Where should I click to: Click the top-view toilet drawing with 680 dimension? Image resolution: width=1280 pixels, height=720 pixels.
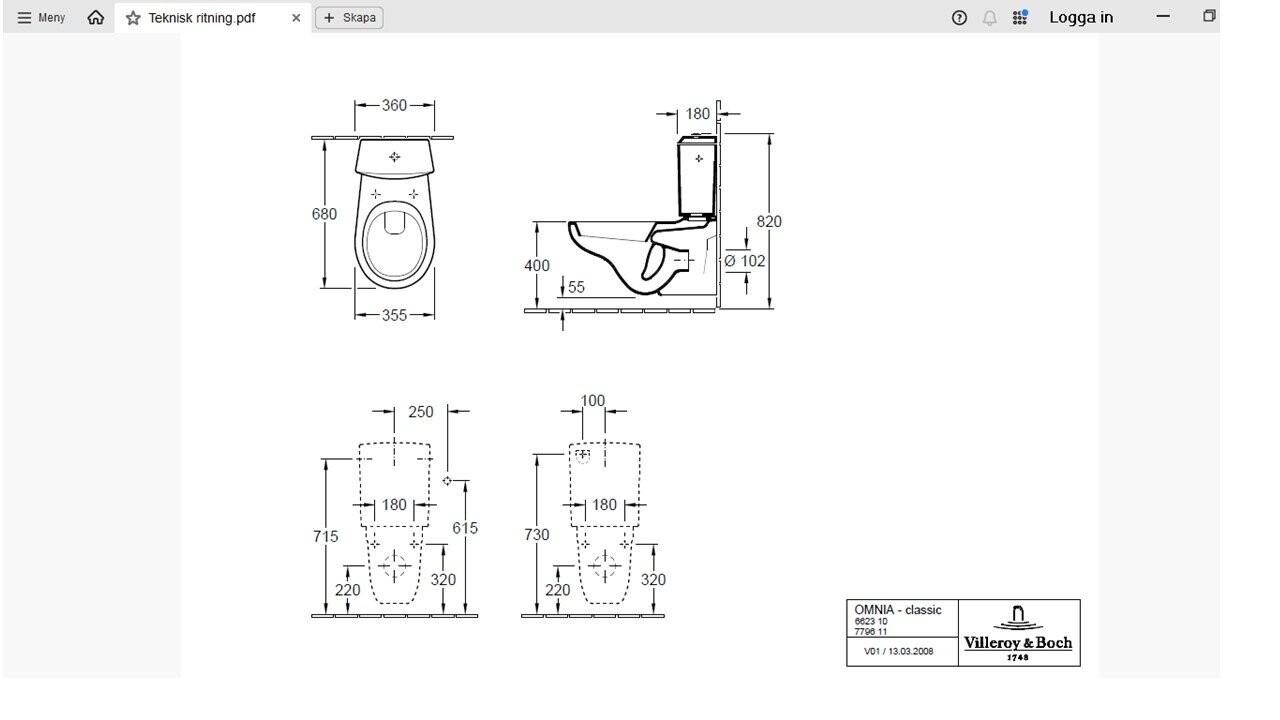tap(394, 215)
